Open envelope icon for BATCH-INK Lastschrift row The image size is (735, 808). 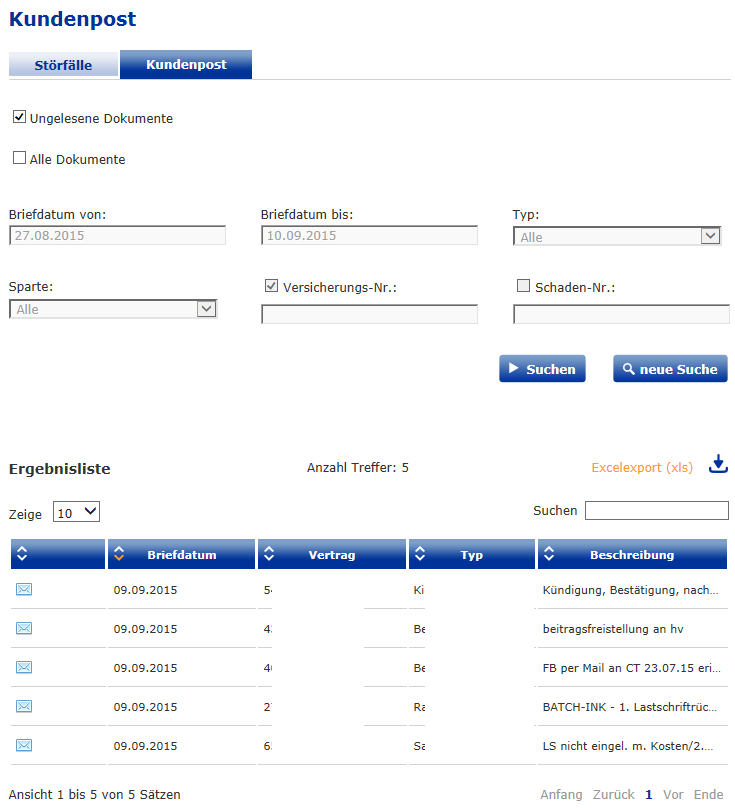[25, 706]
